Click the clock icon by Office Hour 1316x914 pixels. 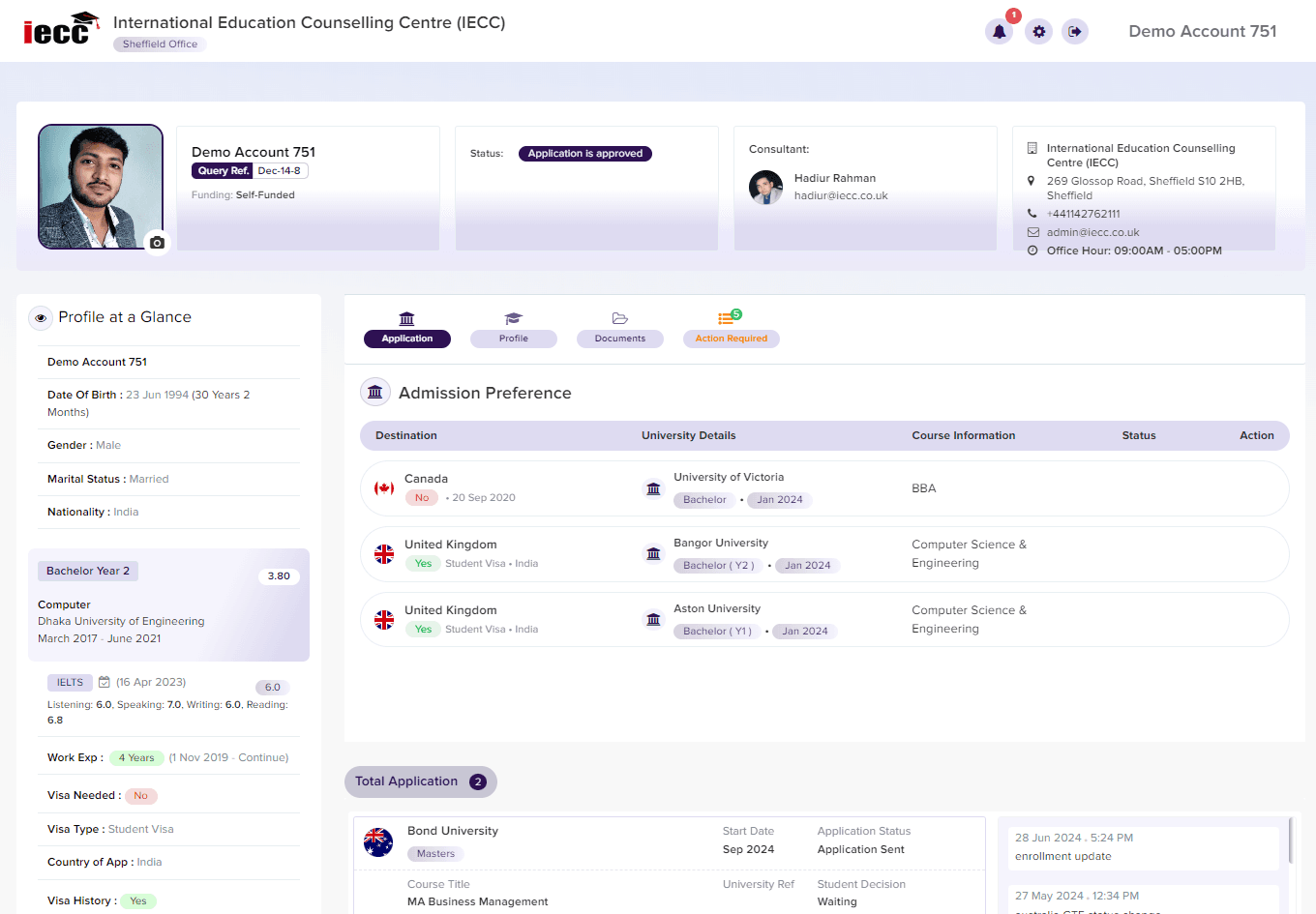click(1032, 251)
